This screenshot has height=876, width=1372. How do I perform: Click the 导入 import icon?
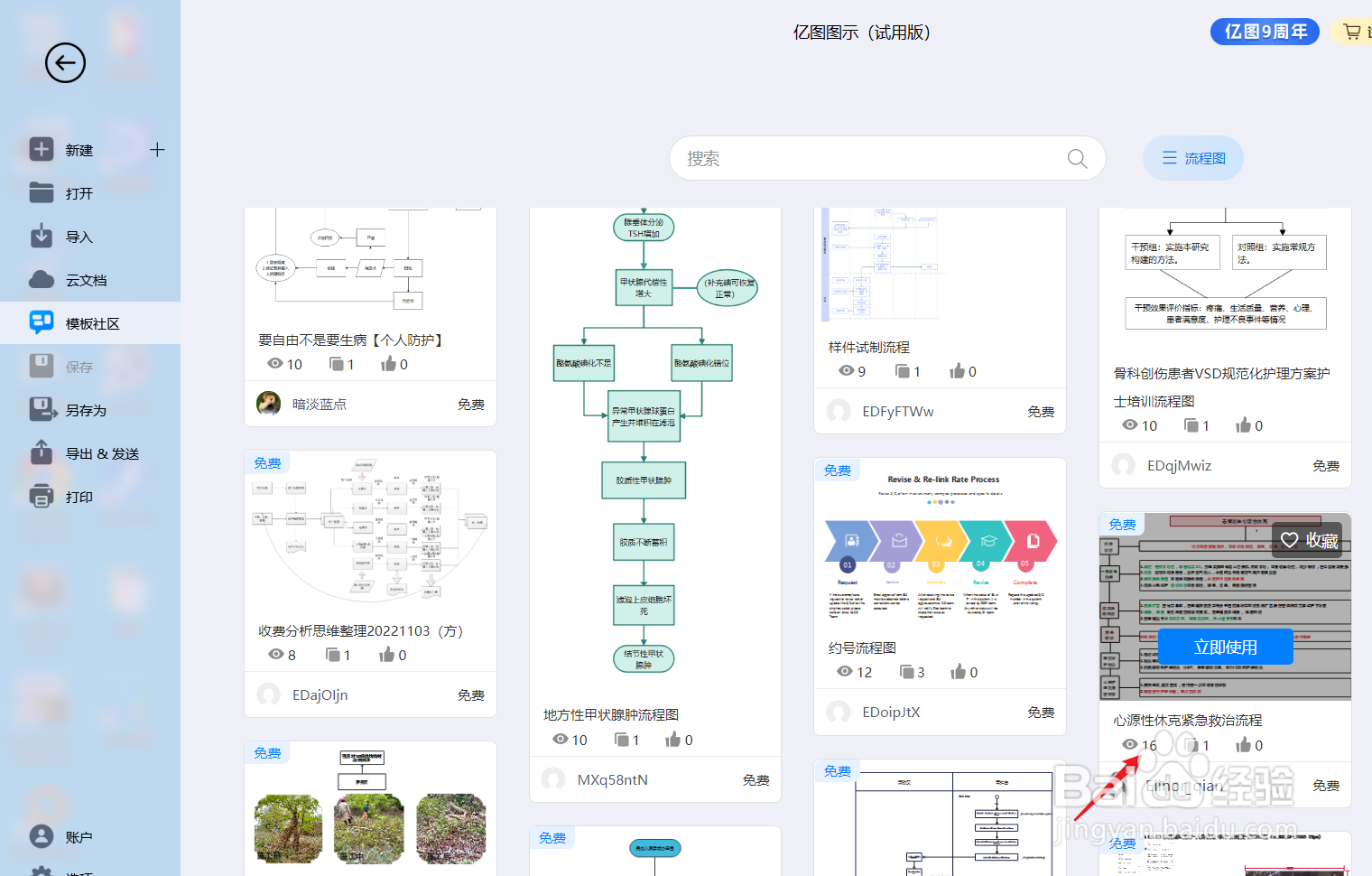(x=42, y=236)
